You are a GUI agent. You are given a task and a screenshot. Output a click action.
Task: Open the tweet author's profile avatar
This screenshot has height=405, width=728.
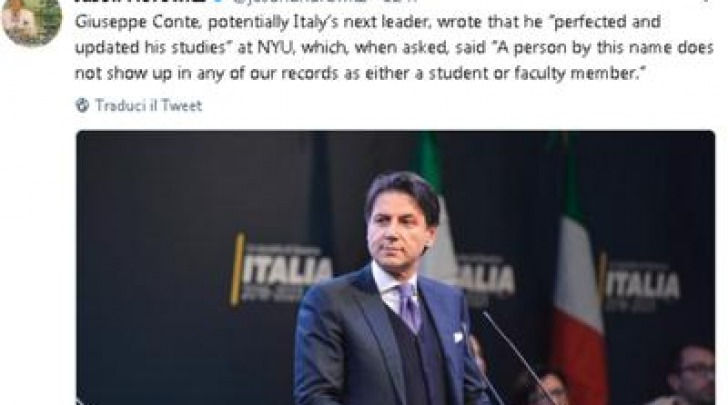click(32, 21)
